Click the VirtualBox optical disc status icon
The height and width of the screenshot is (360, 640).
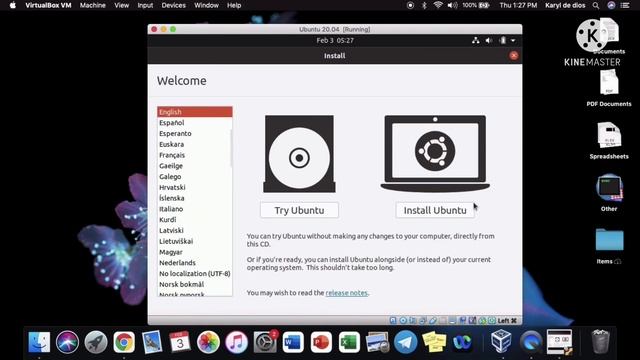coord(403,321)
